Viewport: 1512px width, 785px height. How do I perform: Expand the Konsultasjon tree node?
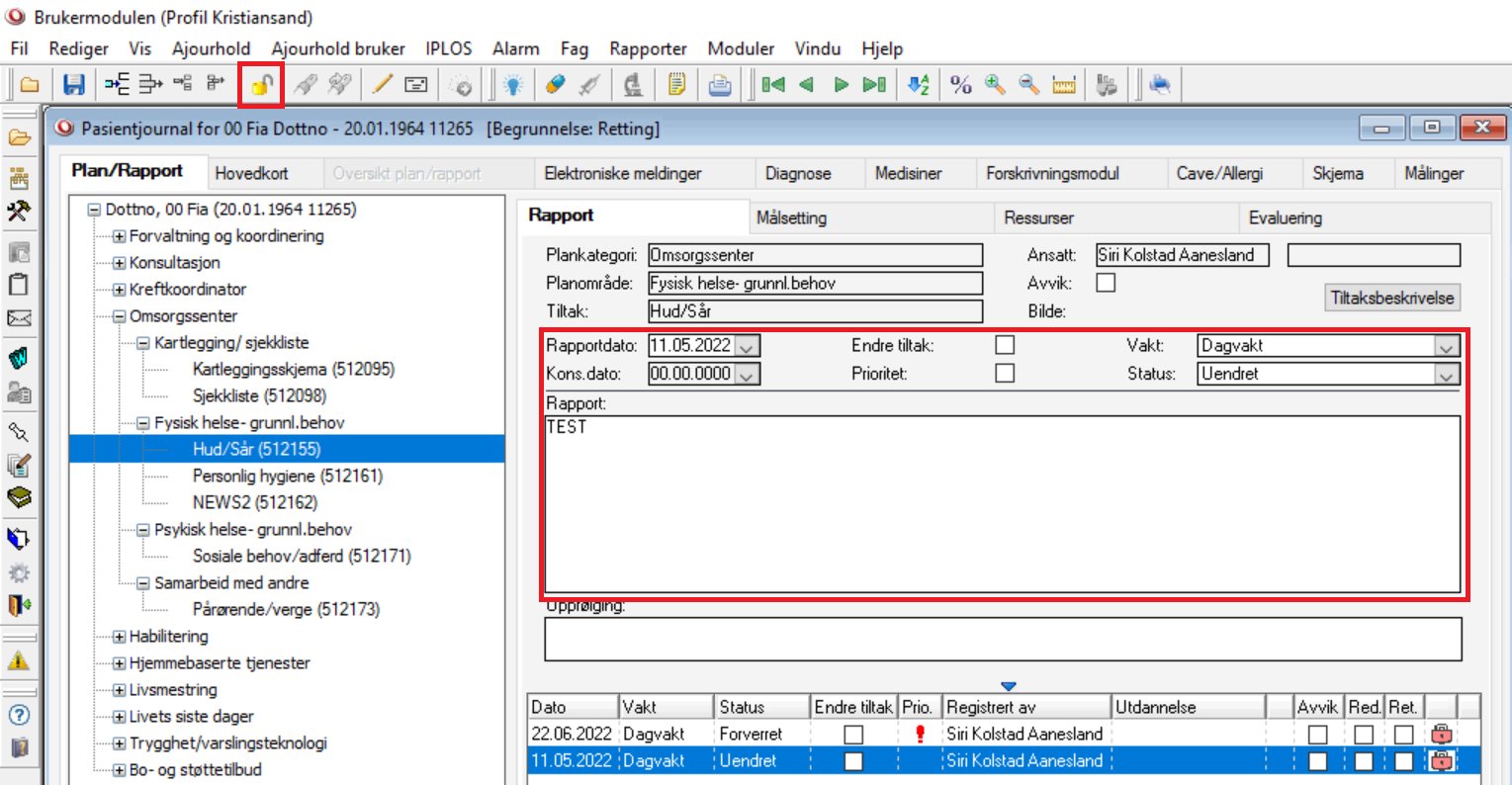click(x=119, y=263)
